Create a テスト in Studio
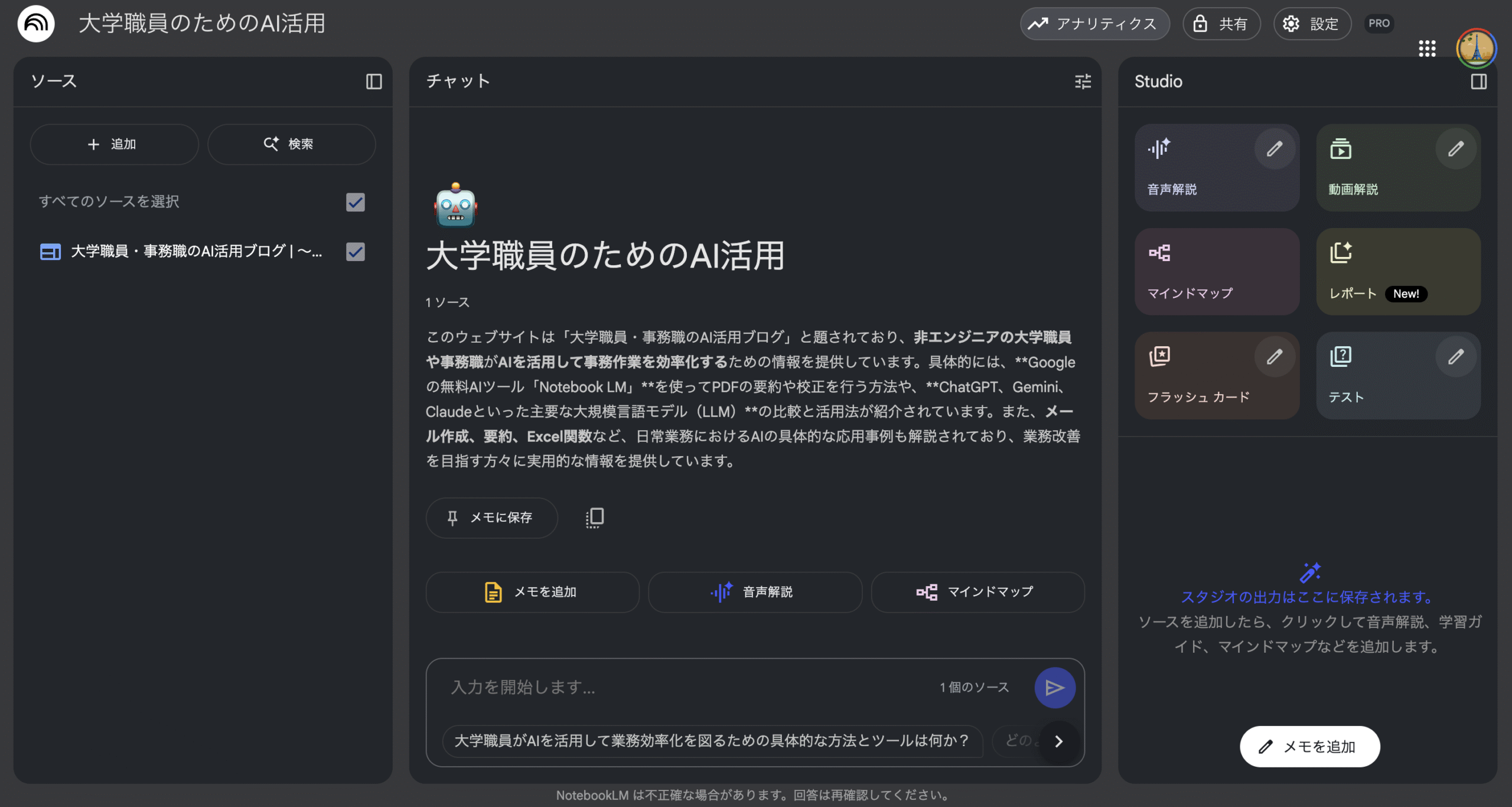This screenshot has width=1512, height=807. coord(1398,376)
